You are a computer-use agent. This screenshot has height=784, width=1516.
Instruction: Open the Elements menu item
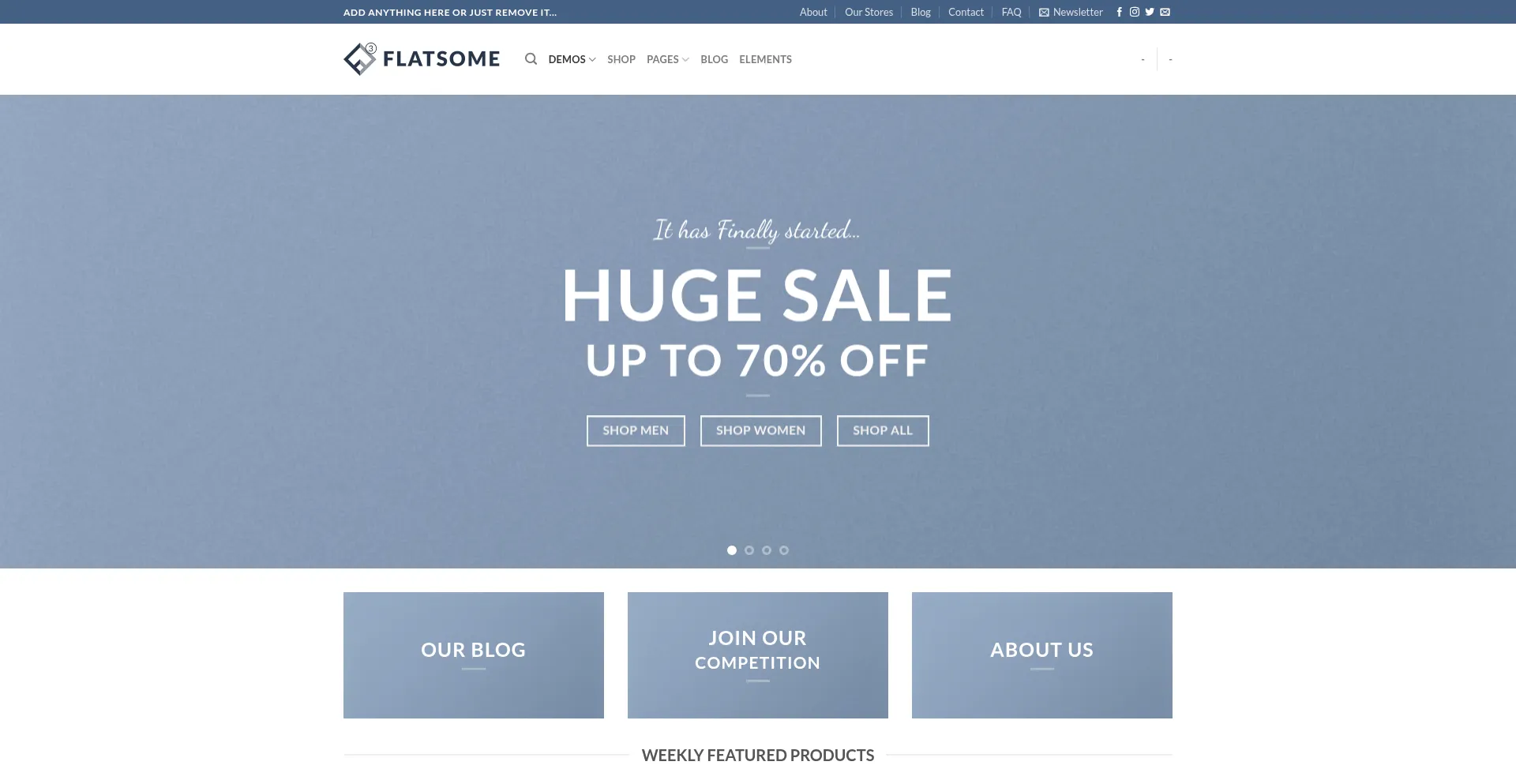click(765, 59)
